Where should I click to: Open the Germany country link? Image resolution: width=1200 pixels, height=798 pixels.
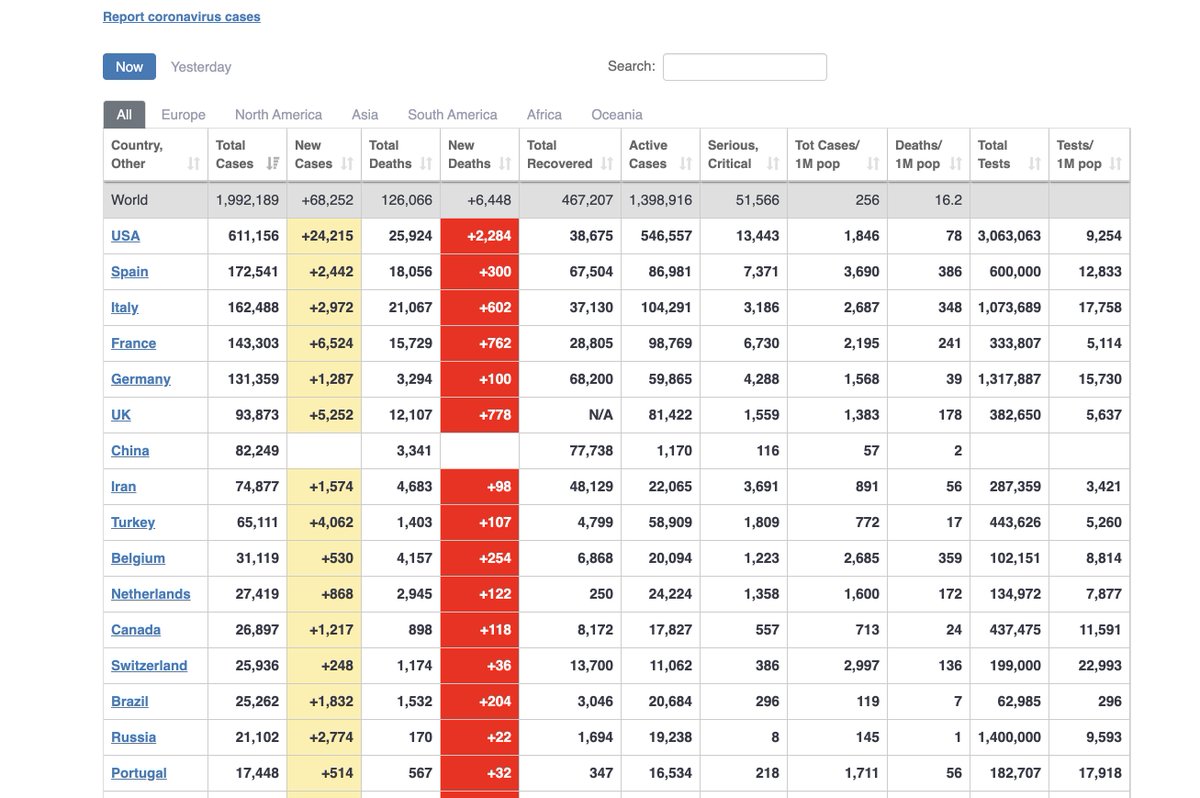(x=141, y=379)
